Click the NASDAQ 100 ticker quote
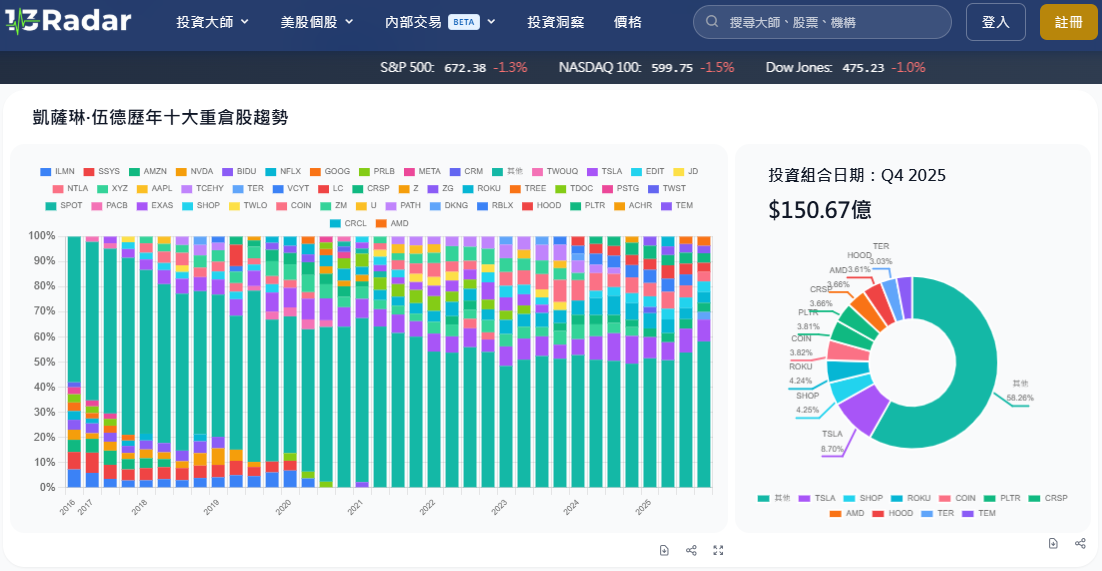This screenshot has height=571, width=1102. (647, 68)
